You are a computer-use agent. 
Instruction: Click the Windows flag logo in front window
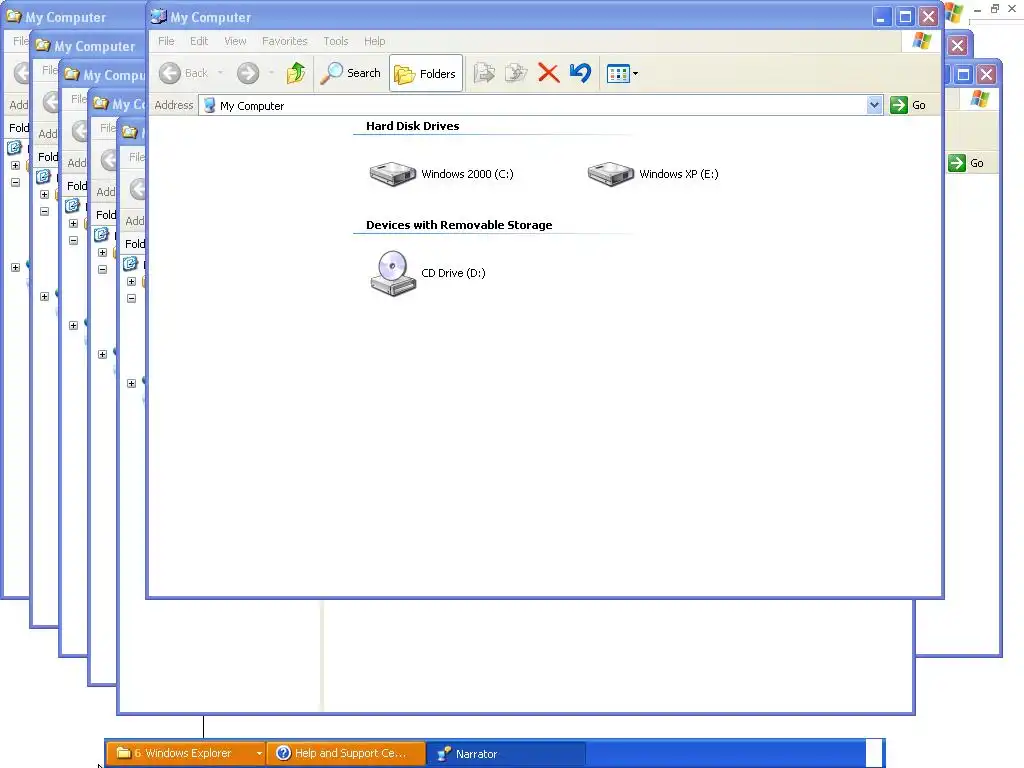coord(921,41)
